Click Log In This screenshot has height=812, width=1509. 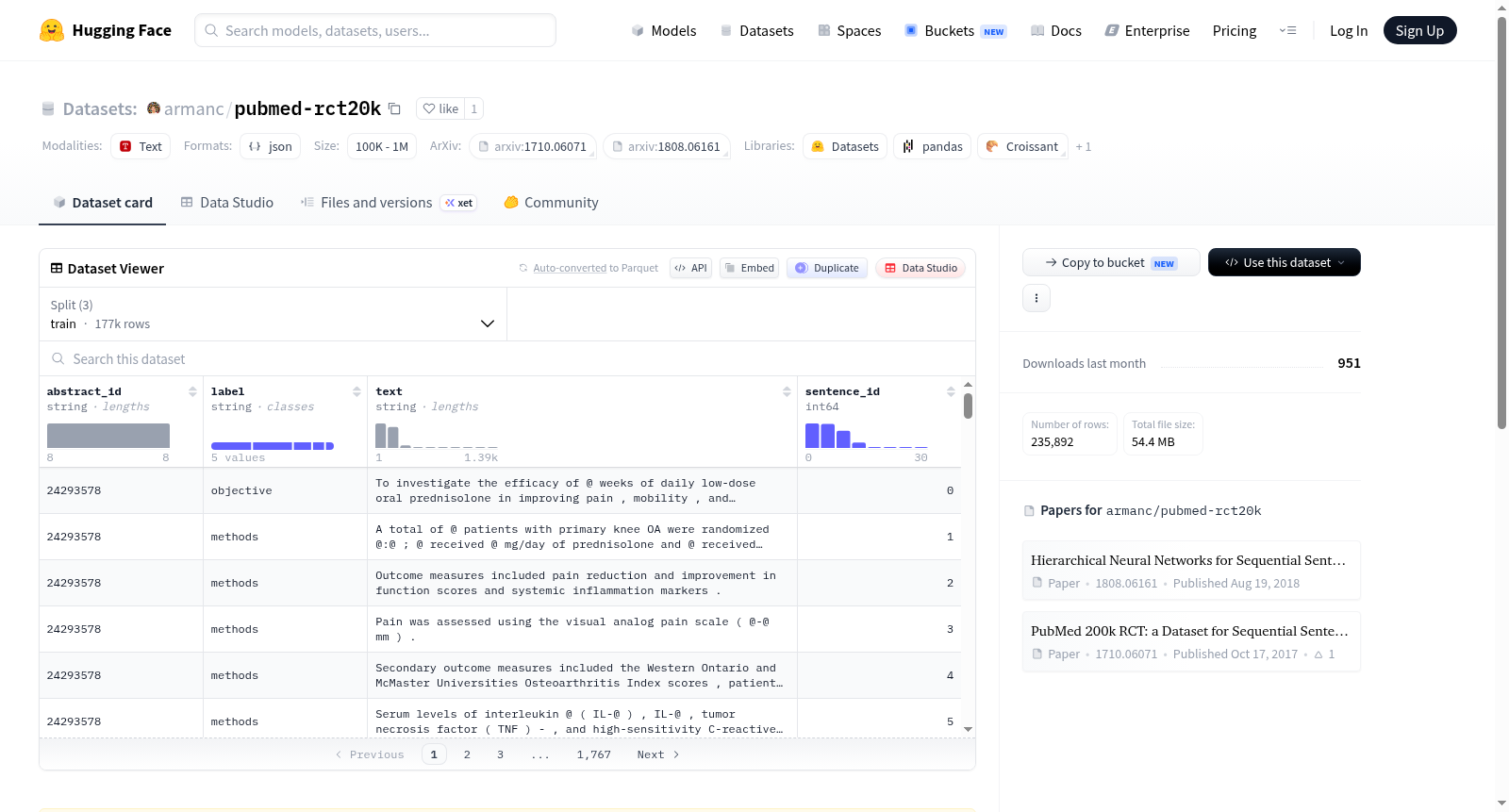pos(1349,31)
